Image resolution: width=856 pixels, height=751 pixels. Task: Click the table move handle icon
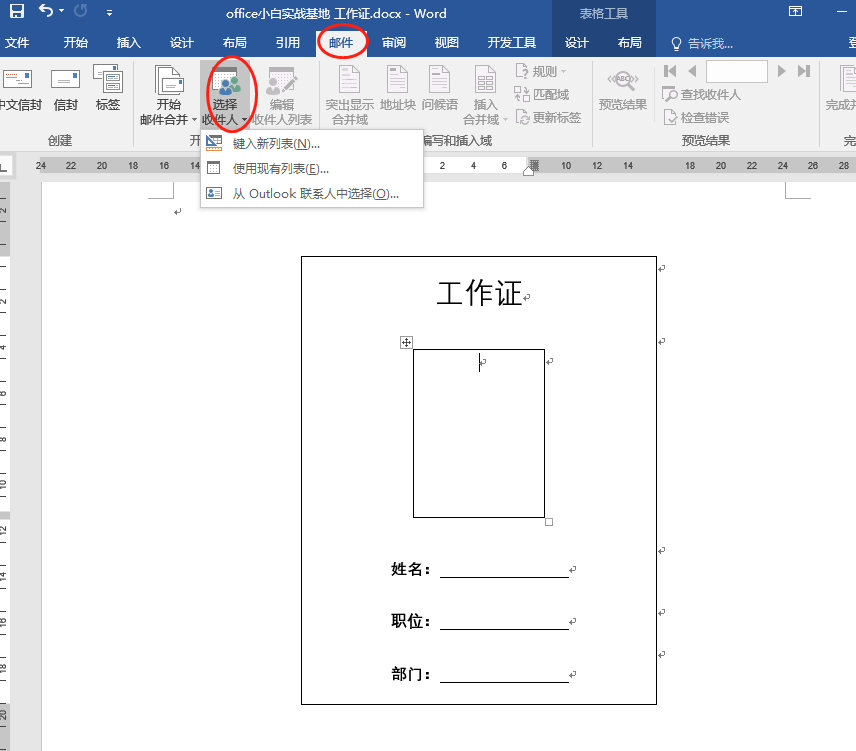click(x=406, y=342)
